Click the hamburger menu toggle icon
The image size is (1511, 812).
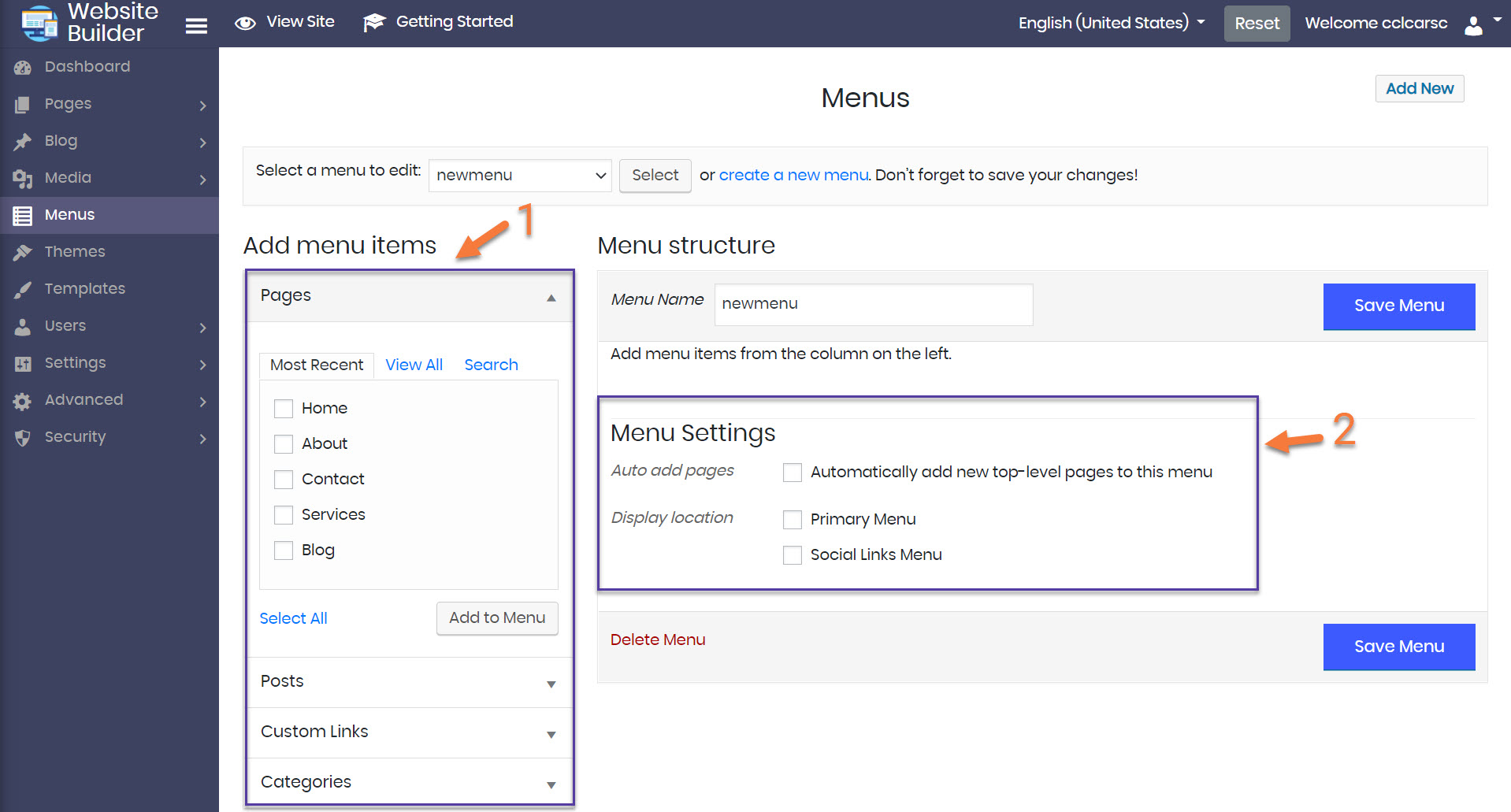[196, 26]
